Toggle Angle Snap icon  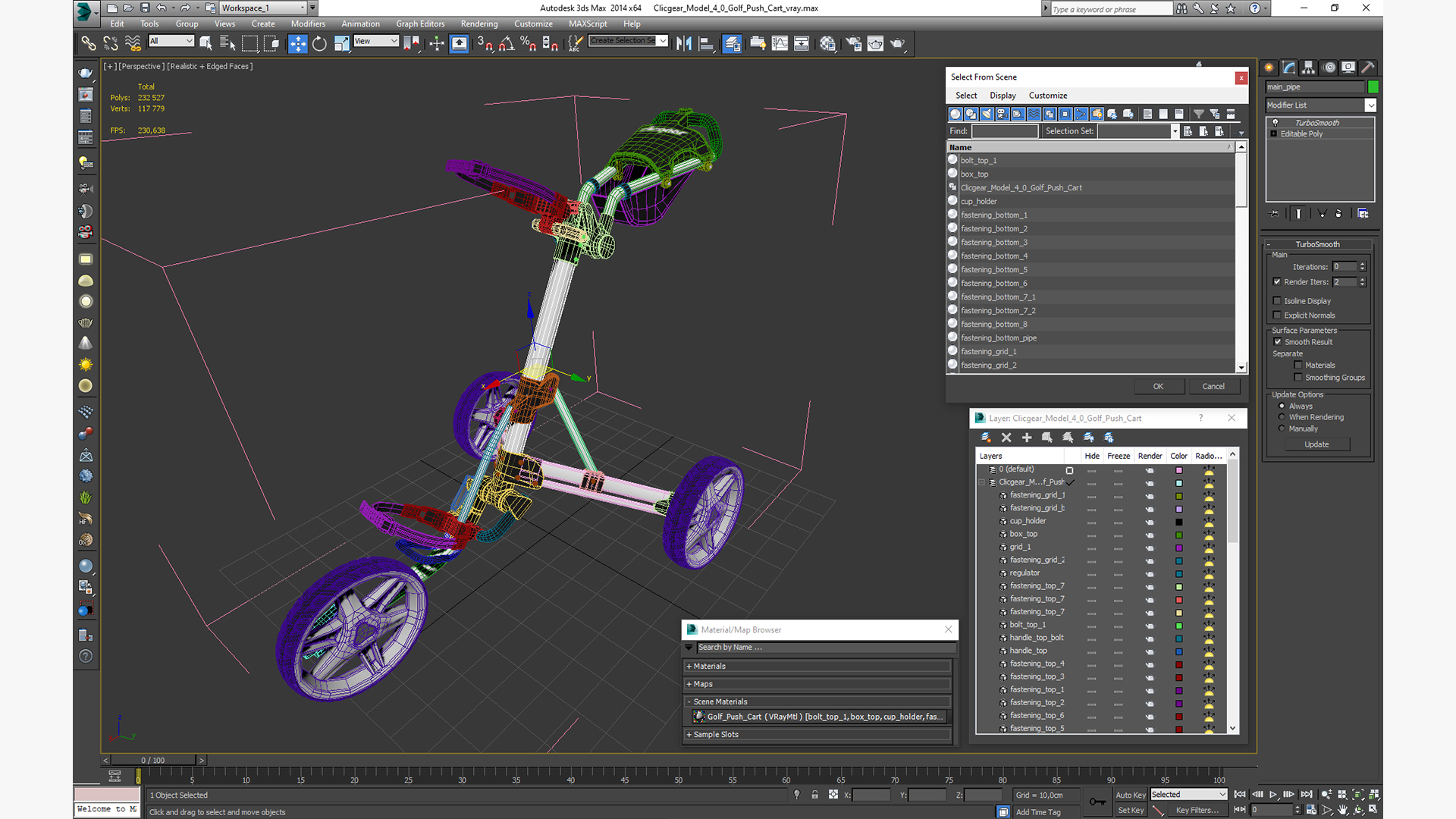(507, 43)
